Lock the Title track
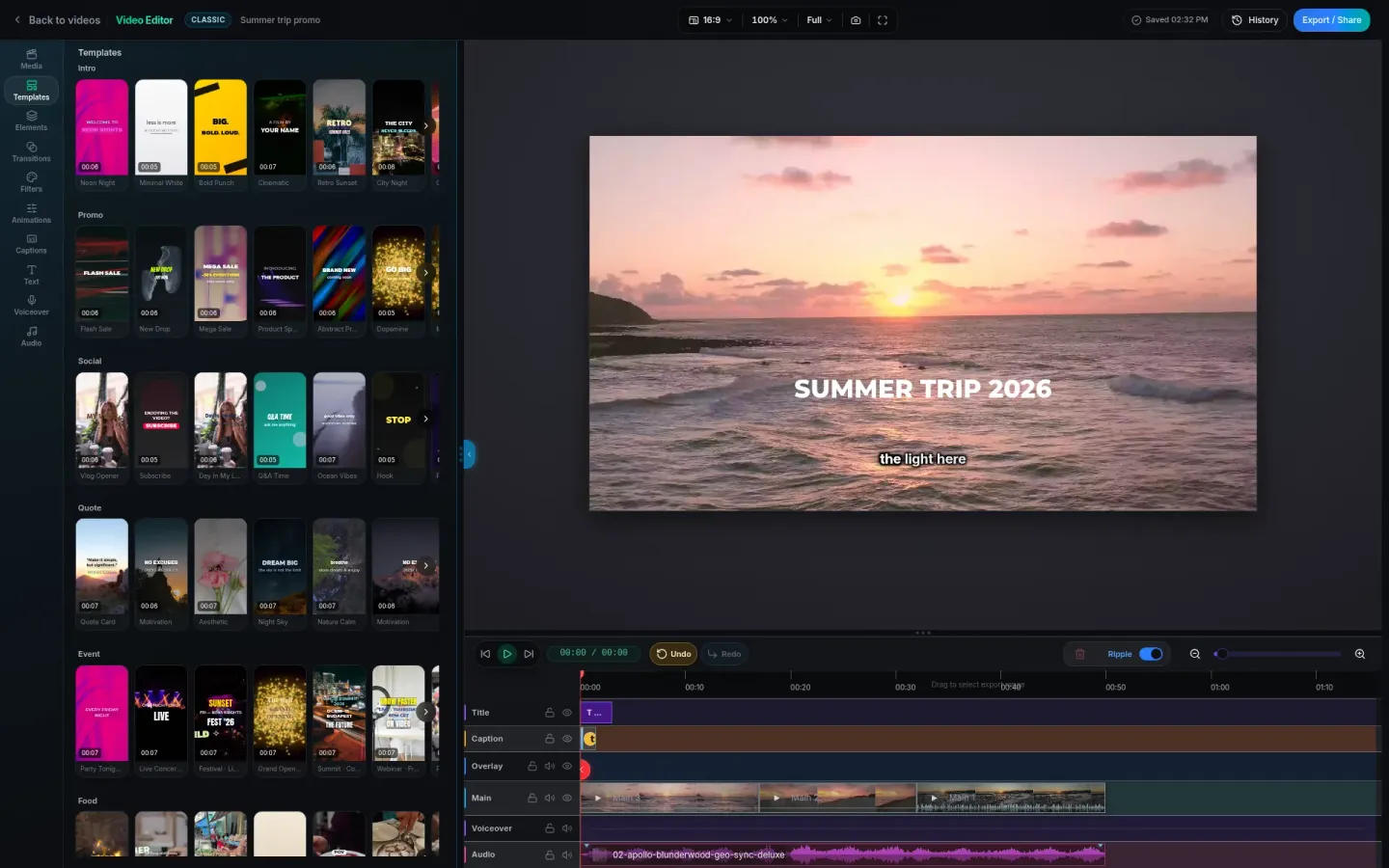 tap(550, 713)
